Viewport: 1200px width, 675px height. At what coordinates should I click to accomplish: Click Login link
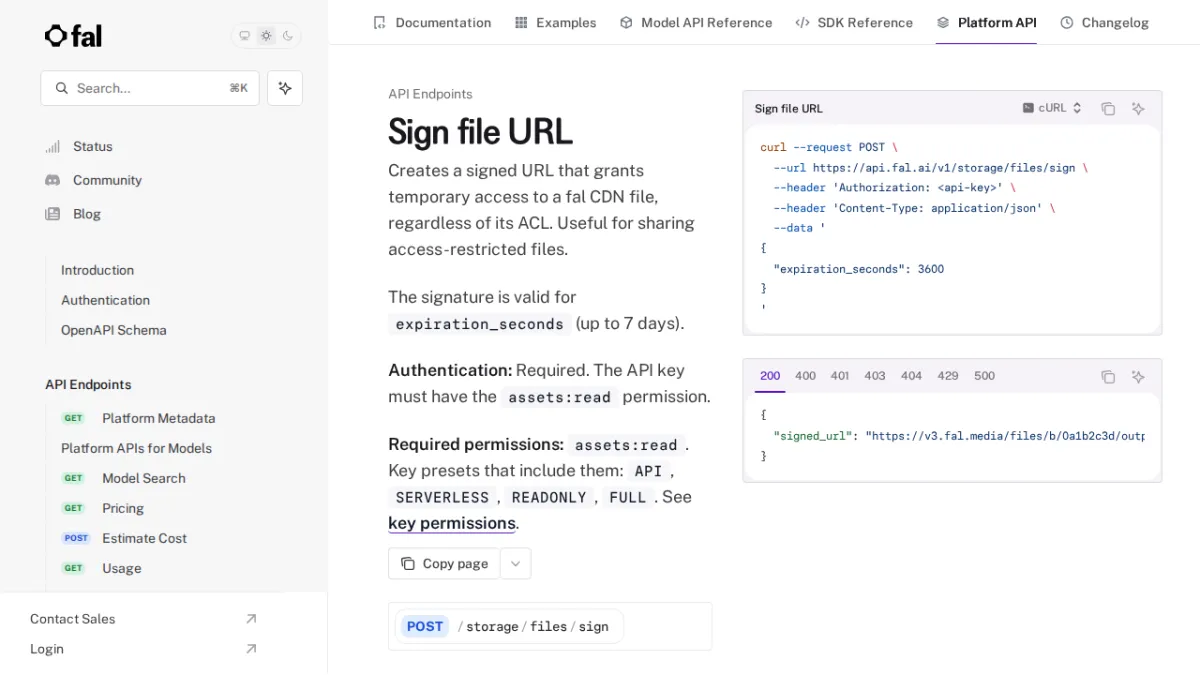[47, 649]
